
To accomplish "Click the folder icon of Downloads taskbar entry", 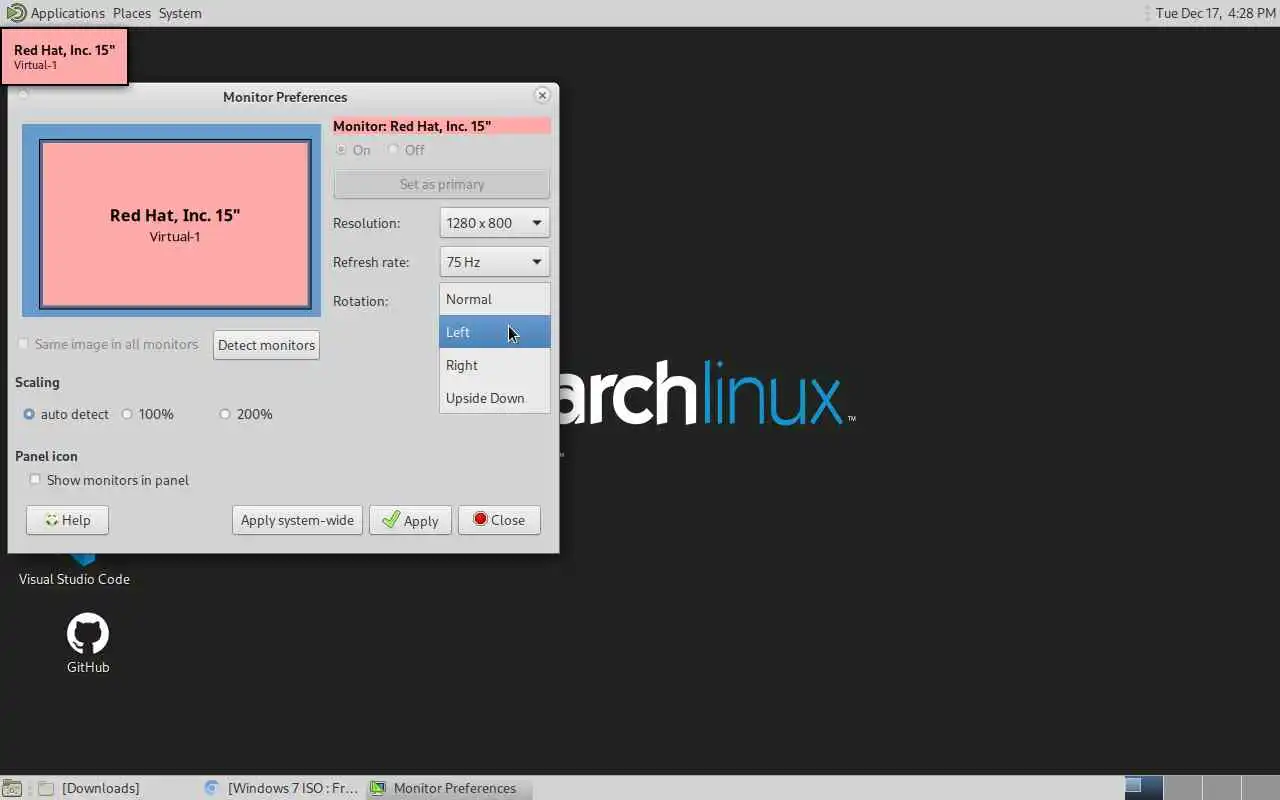I will (x=45, y=788).
